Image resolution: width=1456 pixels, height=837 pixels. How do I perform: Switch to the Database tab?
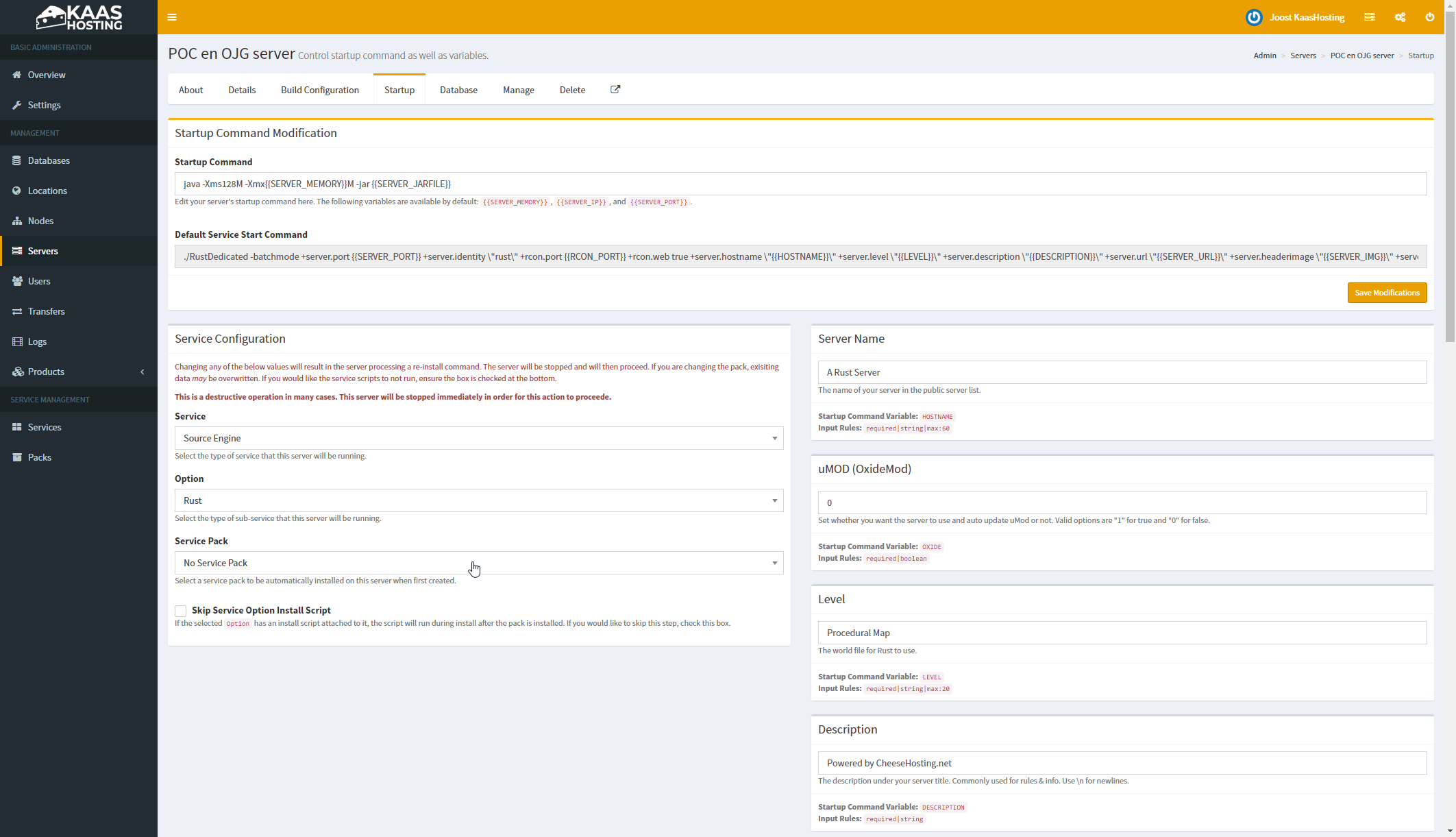click(458, 90)
